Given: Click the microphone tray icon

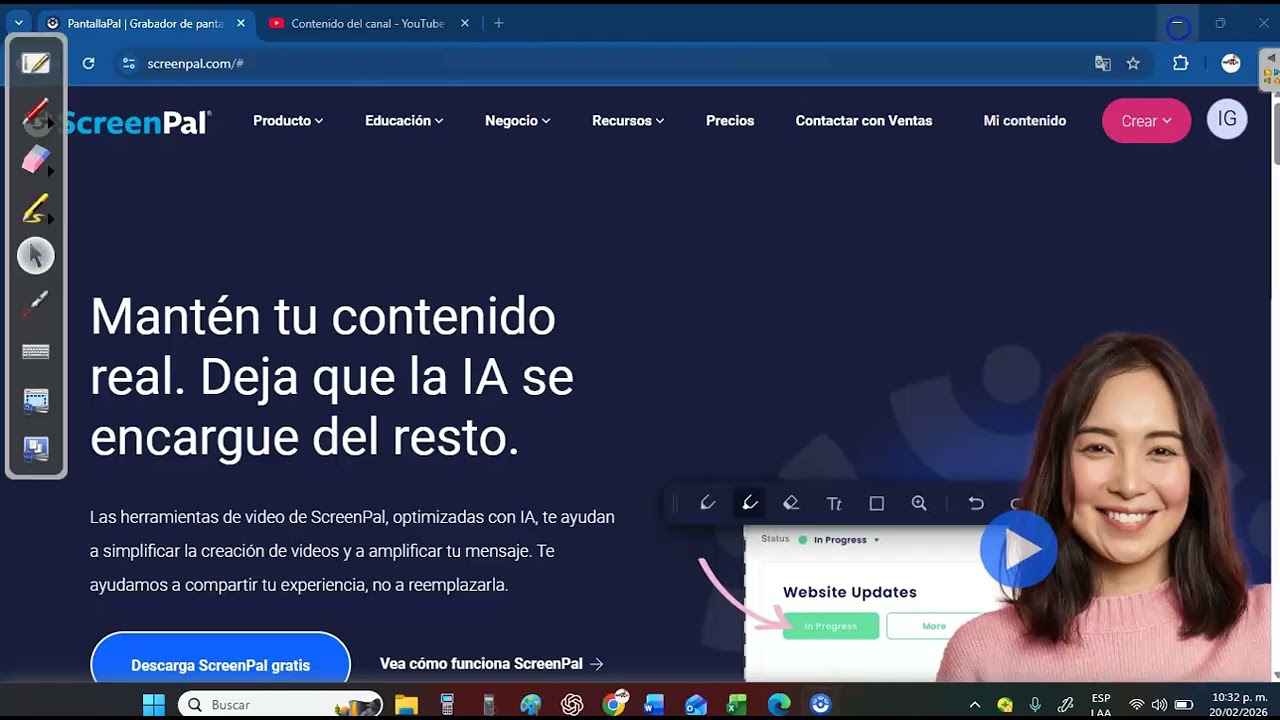Looking at the screenshot, I should click(x=1035, y=705).
